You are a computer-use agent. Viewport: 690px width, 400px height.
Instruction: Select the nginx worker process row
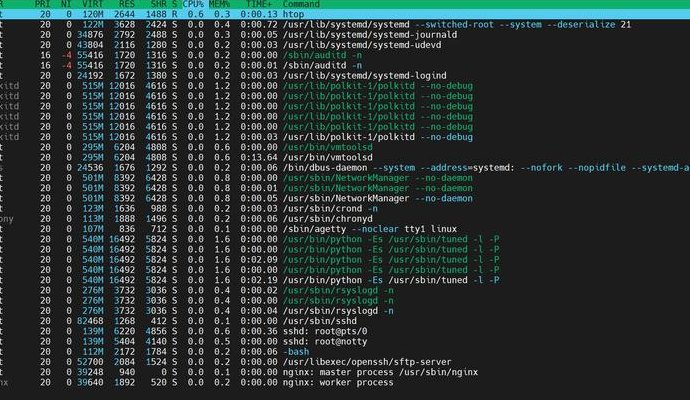[345, 382]
